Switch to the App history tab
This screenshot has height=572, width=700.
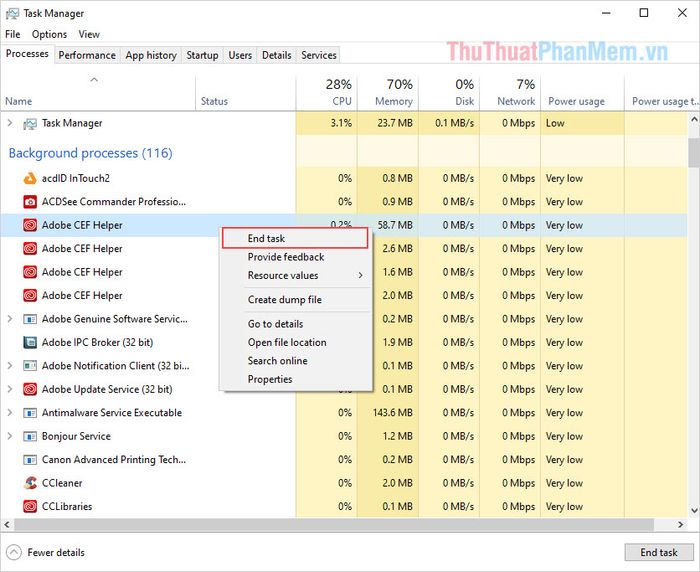click(x=151, y=55)
